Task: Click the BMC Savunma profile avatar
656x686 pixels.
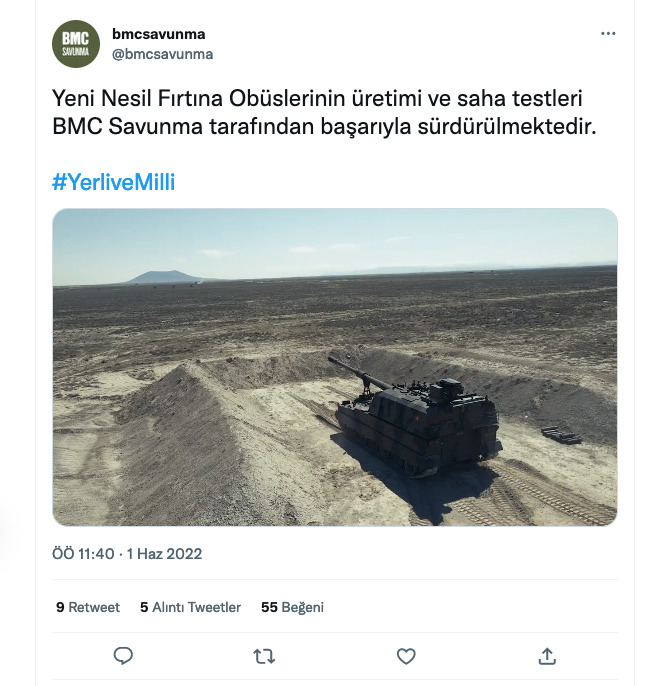Action: tap(76, 44)
